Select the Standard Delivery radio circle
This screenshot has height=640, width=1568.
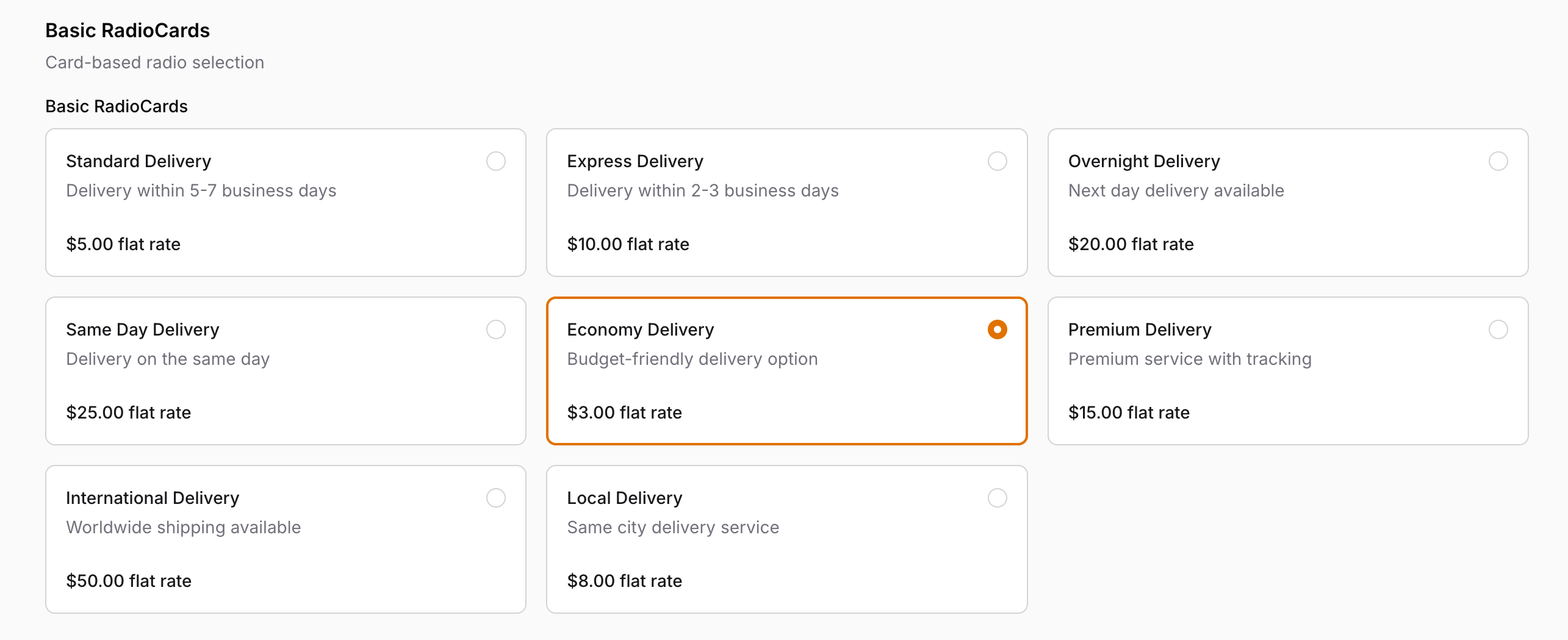pos(496,161)
